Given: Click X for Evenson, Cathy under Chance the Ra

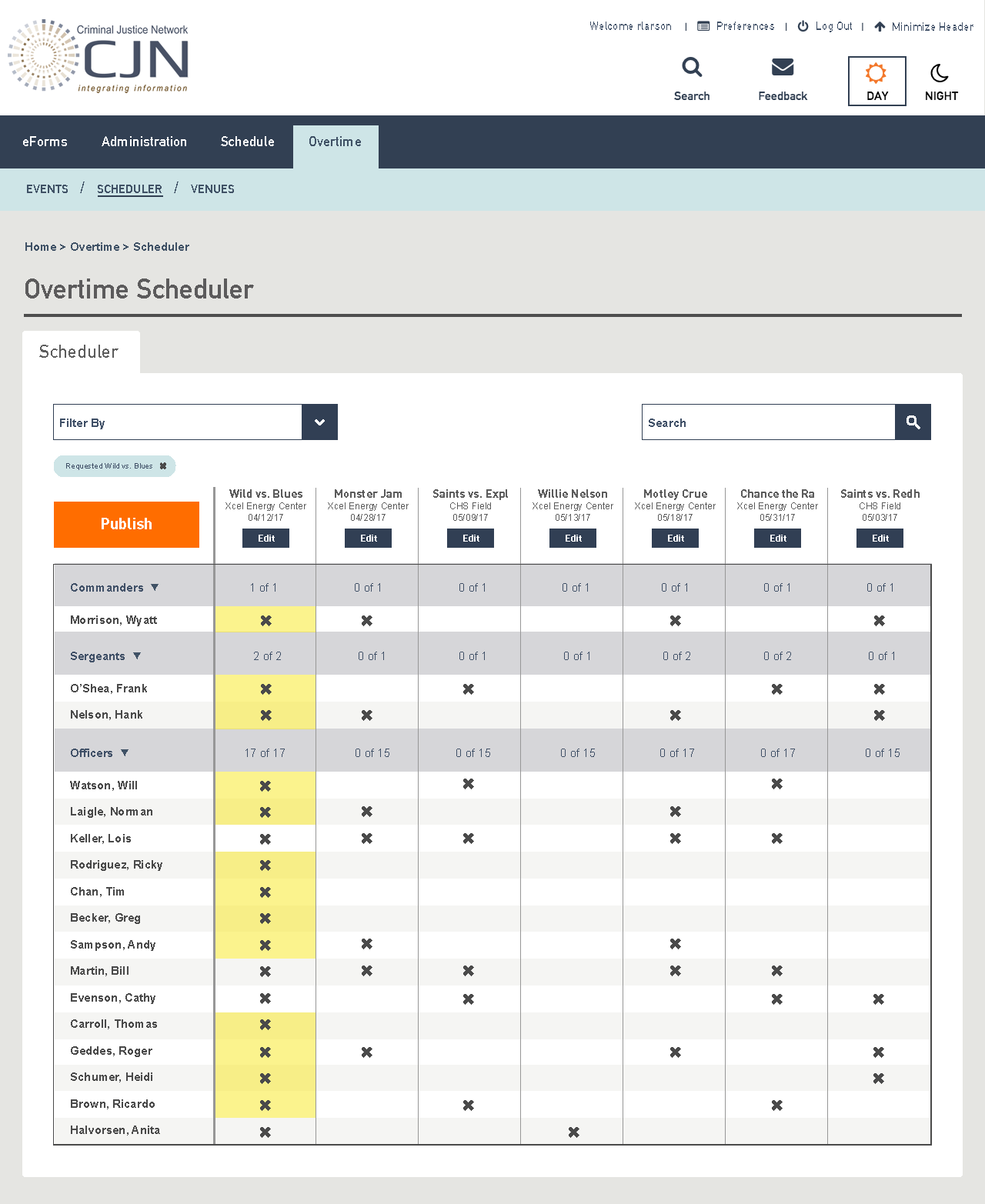Looking at the screenshot, I should (777, 999).
